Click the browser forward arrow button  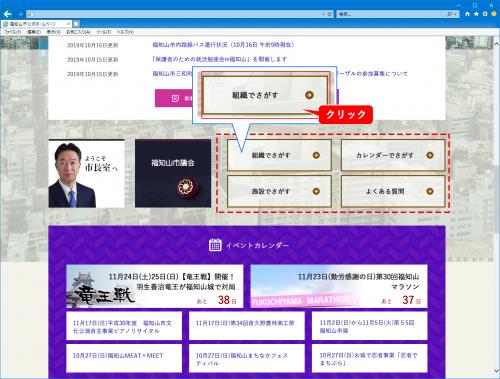coord(20,14)
